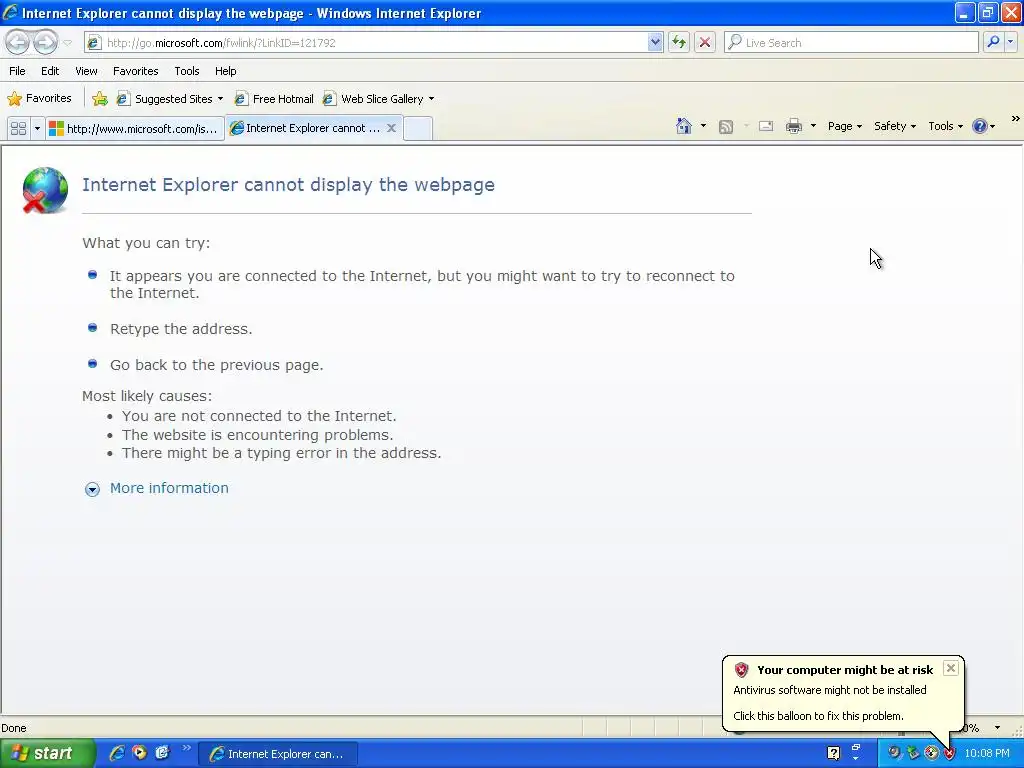Click the taskbar clock showing 10:08 PM
The image size is (1024, 768).
click(987, 754)
